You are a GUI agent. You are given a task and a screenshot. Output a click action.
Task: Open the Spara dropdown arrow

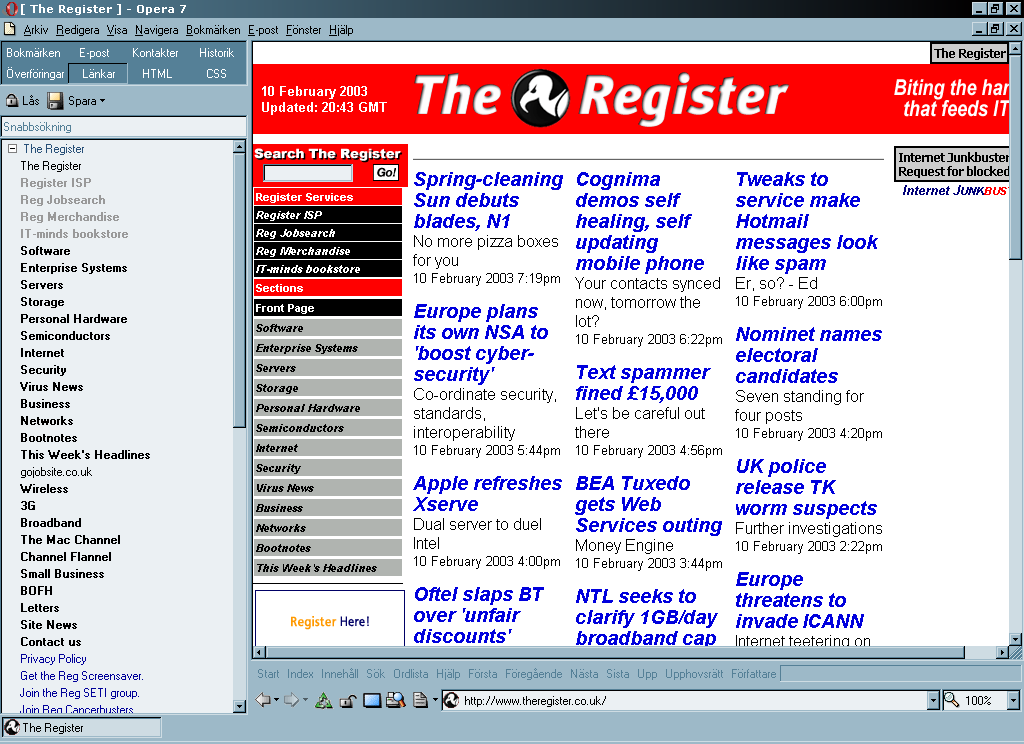pyautogui.click(x=102, y=101)
